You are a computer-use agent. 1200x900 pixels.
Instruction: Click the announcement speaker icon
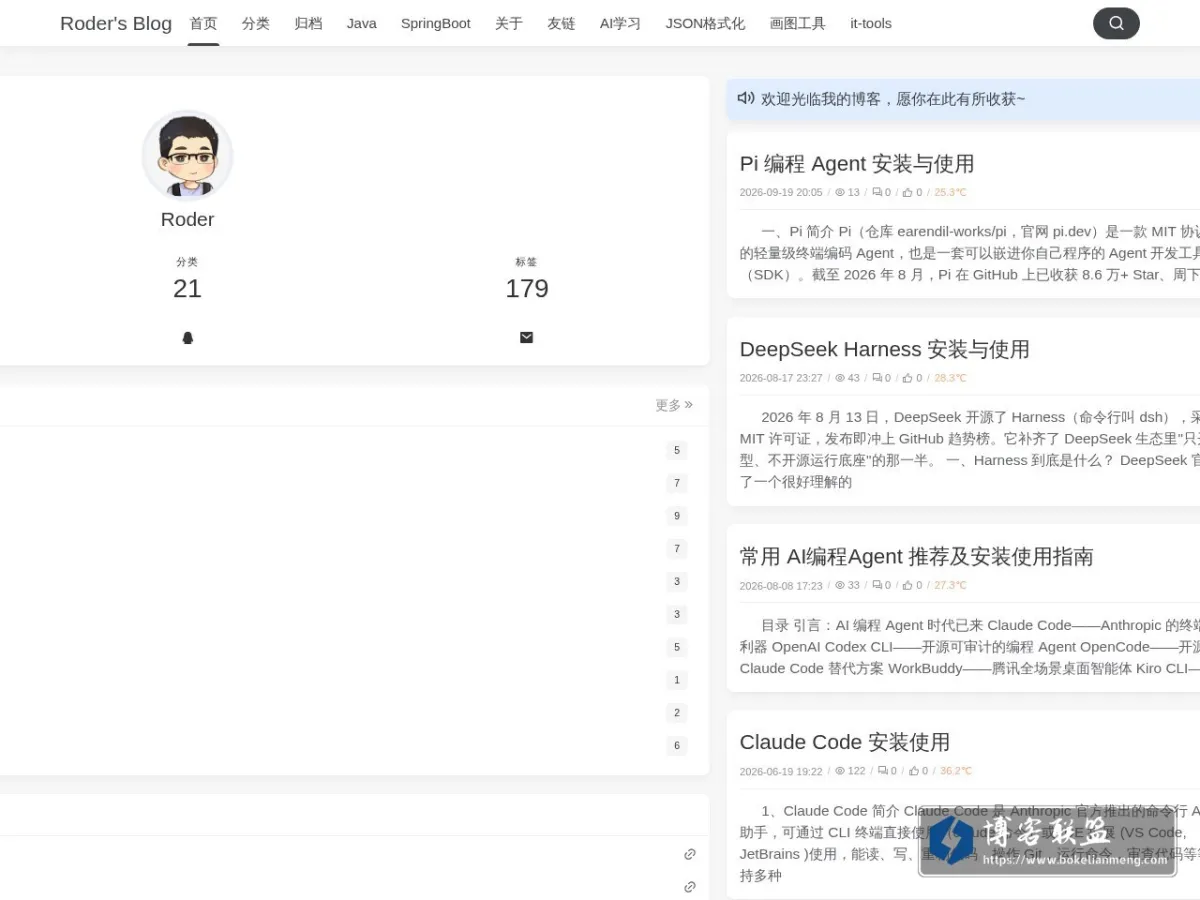[746, 98]
